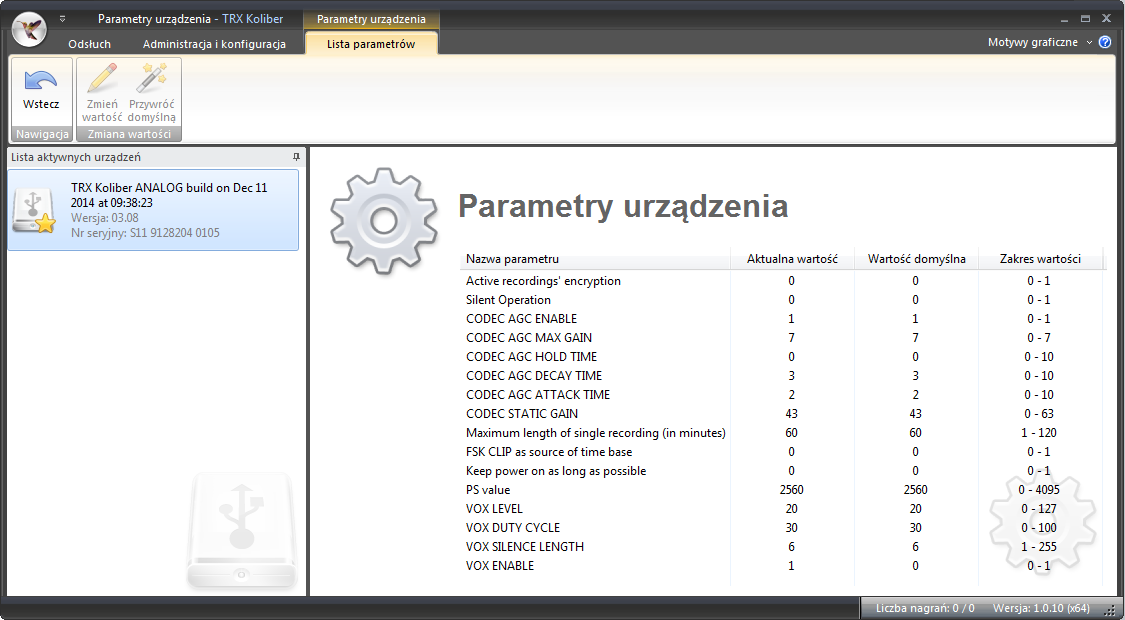Select the VOX SILENCE LENGTH row
Screen dimensions: 1125x620
coord(781,547)
